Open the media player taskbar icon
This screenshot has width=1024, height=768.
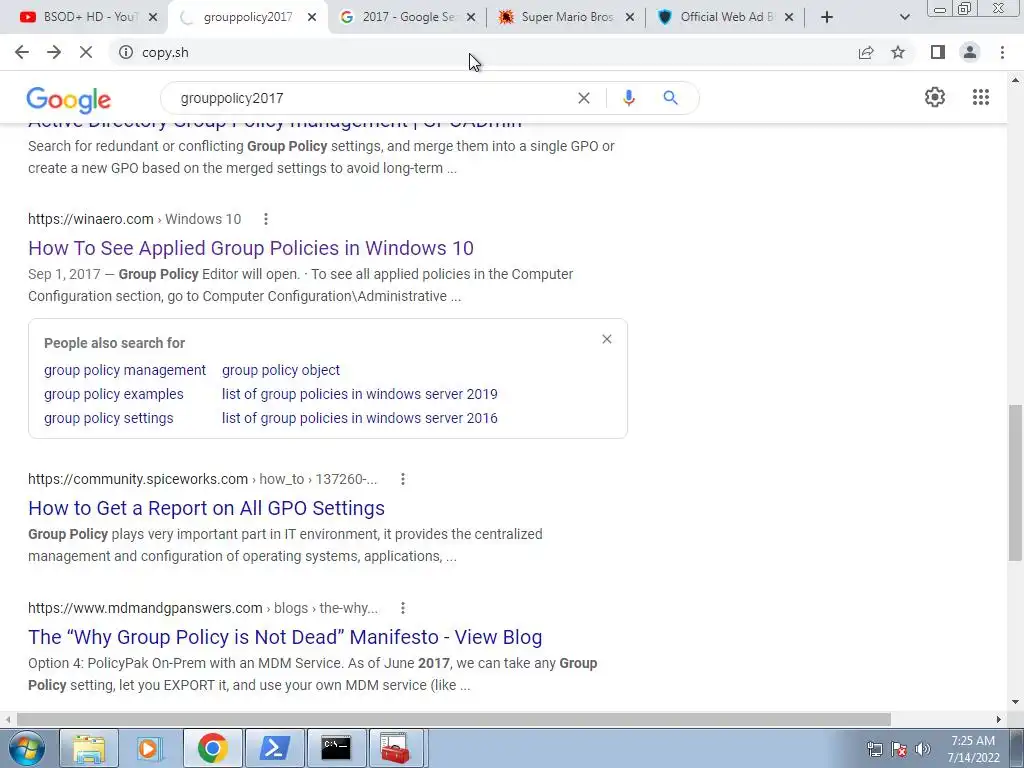coord(150,748)
